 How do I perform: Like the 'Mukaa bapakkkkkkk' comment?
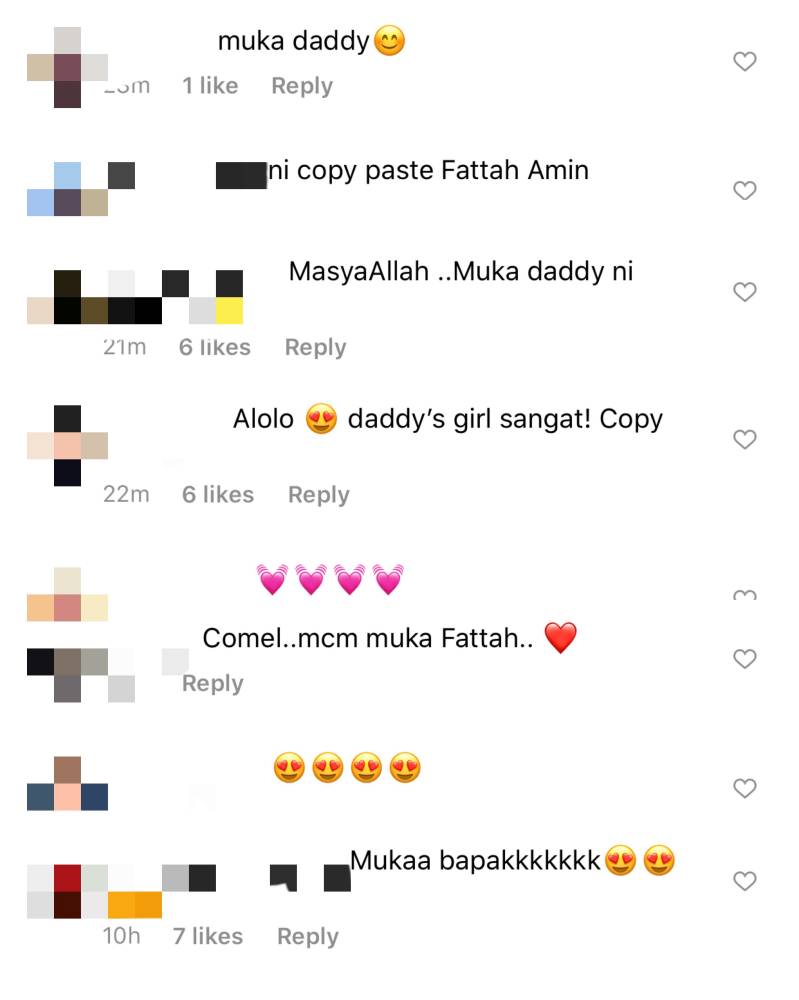(x=744, y=881)
